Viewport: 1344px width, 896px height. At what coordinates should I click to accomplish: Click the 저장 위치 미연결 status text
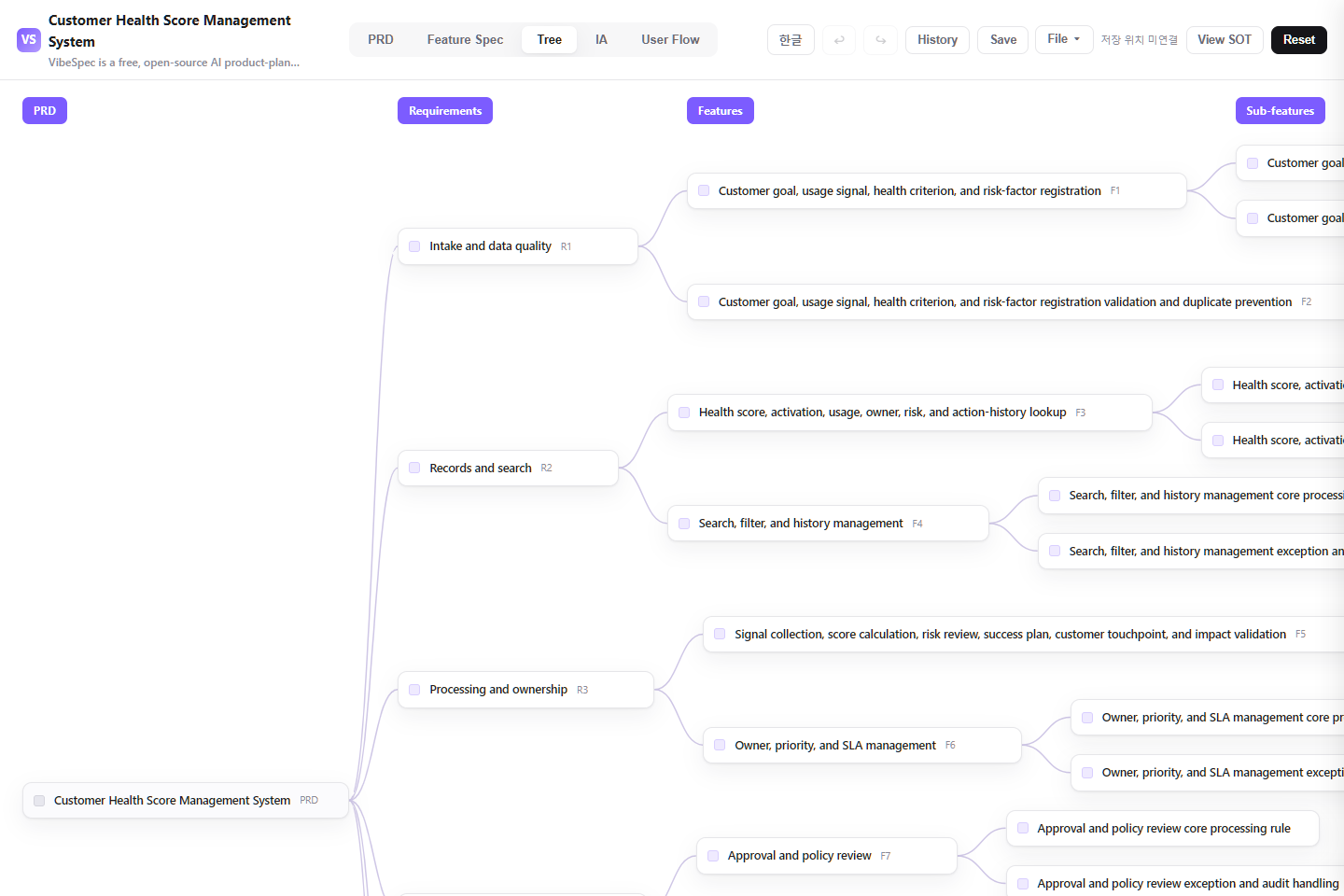pos(1139,40)
